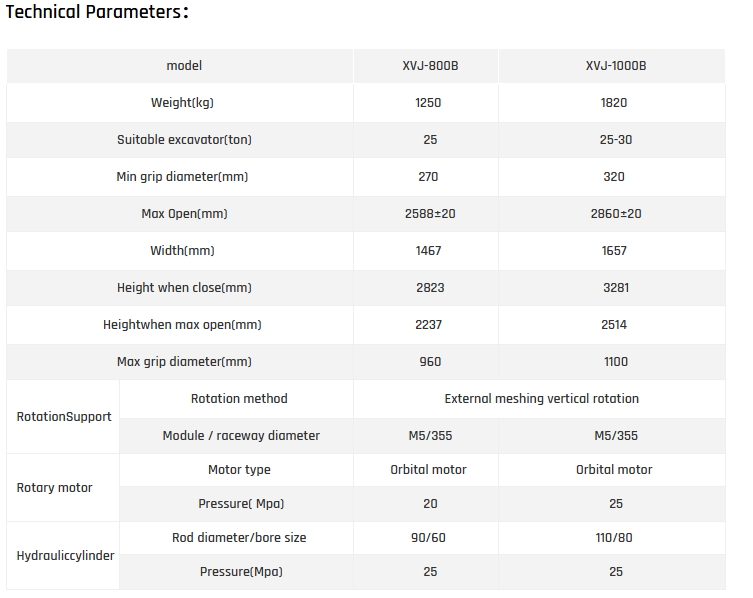Click the Suitable excavator(ton) label

pyautogui.click(x=184, y=140)
